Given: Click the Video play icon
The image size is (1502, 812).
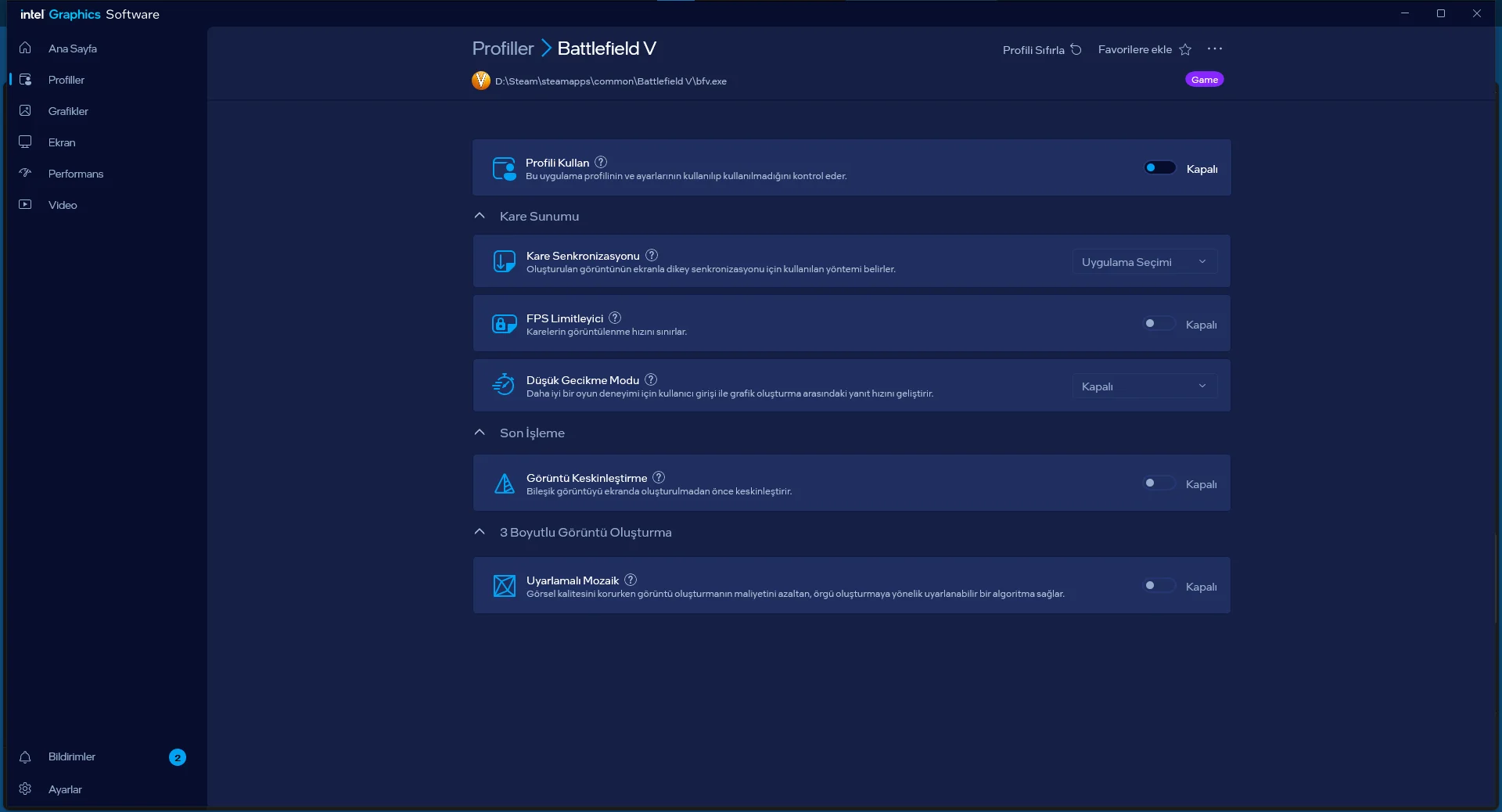Looking at the screenshot, I should click(25, 204).
